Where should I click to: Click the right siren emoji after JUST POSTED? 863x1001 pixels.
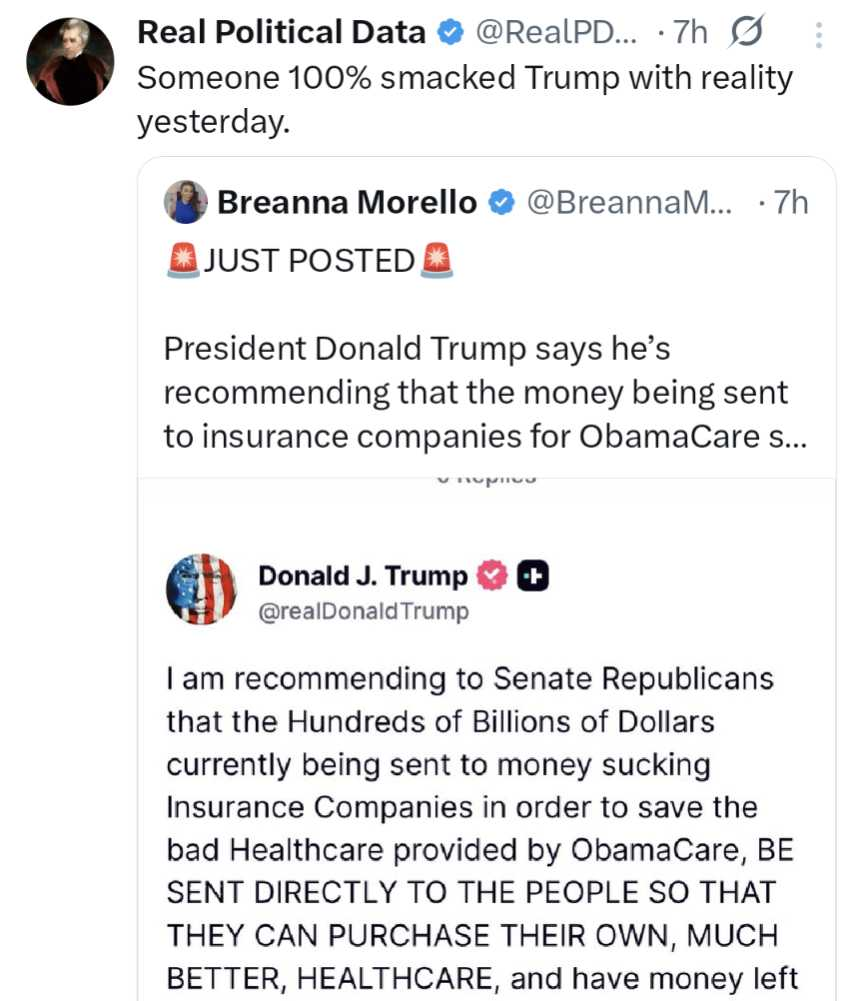pos(437,260)
